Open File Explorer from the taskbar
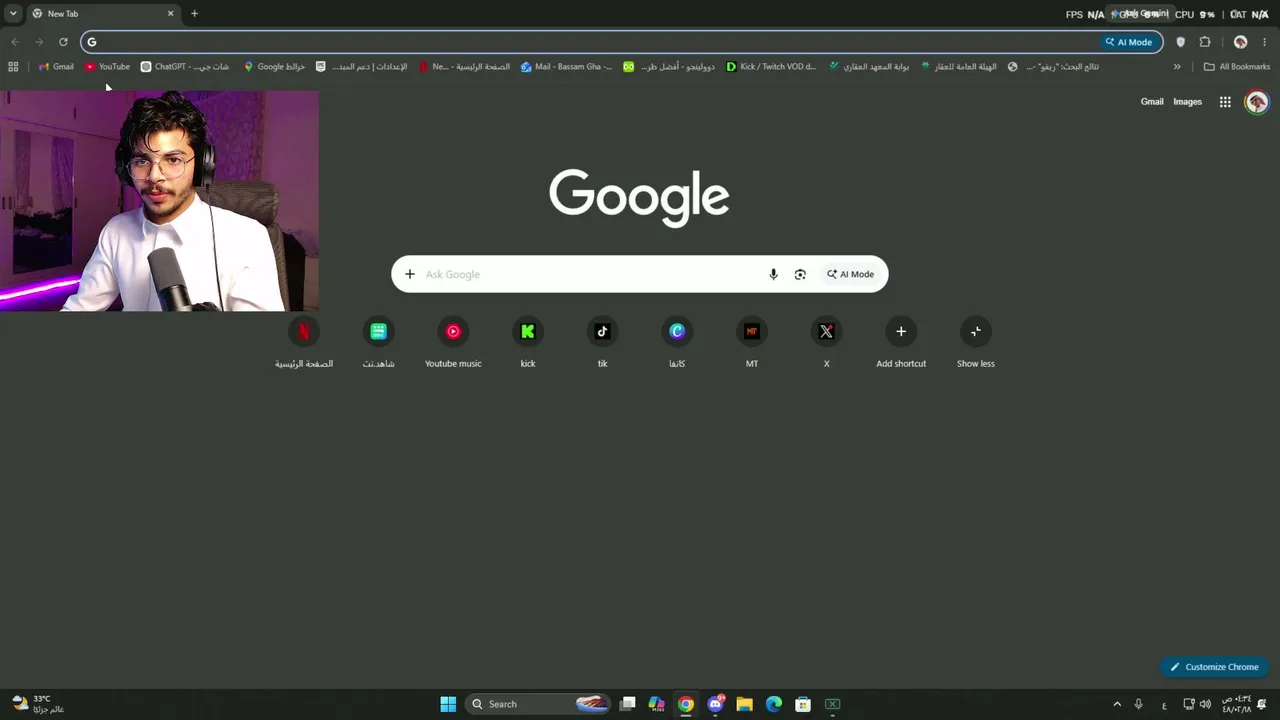 click(x=744, y=704)
